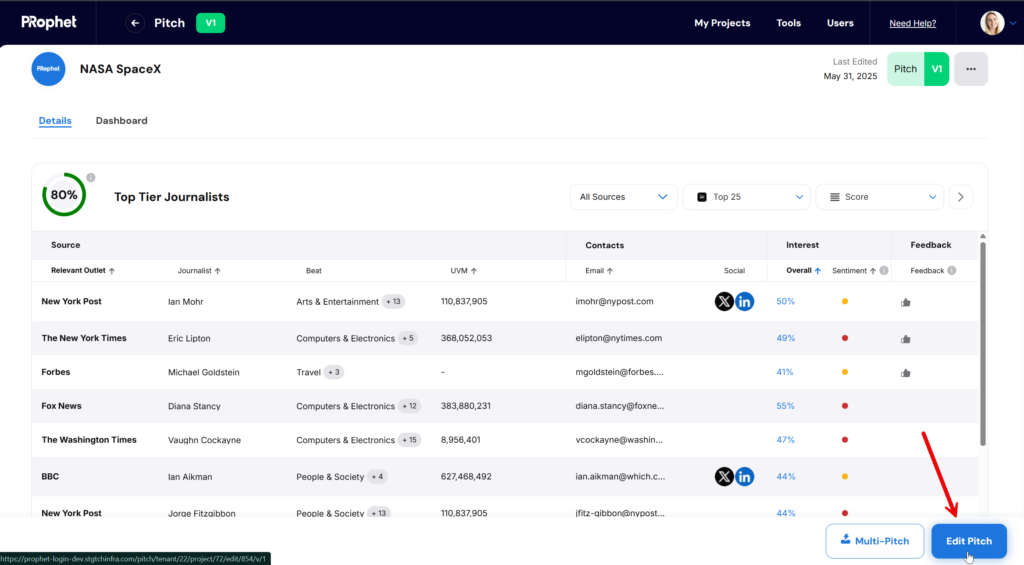Click the blue PRophet project avatar
The width and height of the screenshot is (1024, 565).
click(x=48, y=69)
